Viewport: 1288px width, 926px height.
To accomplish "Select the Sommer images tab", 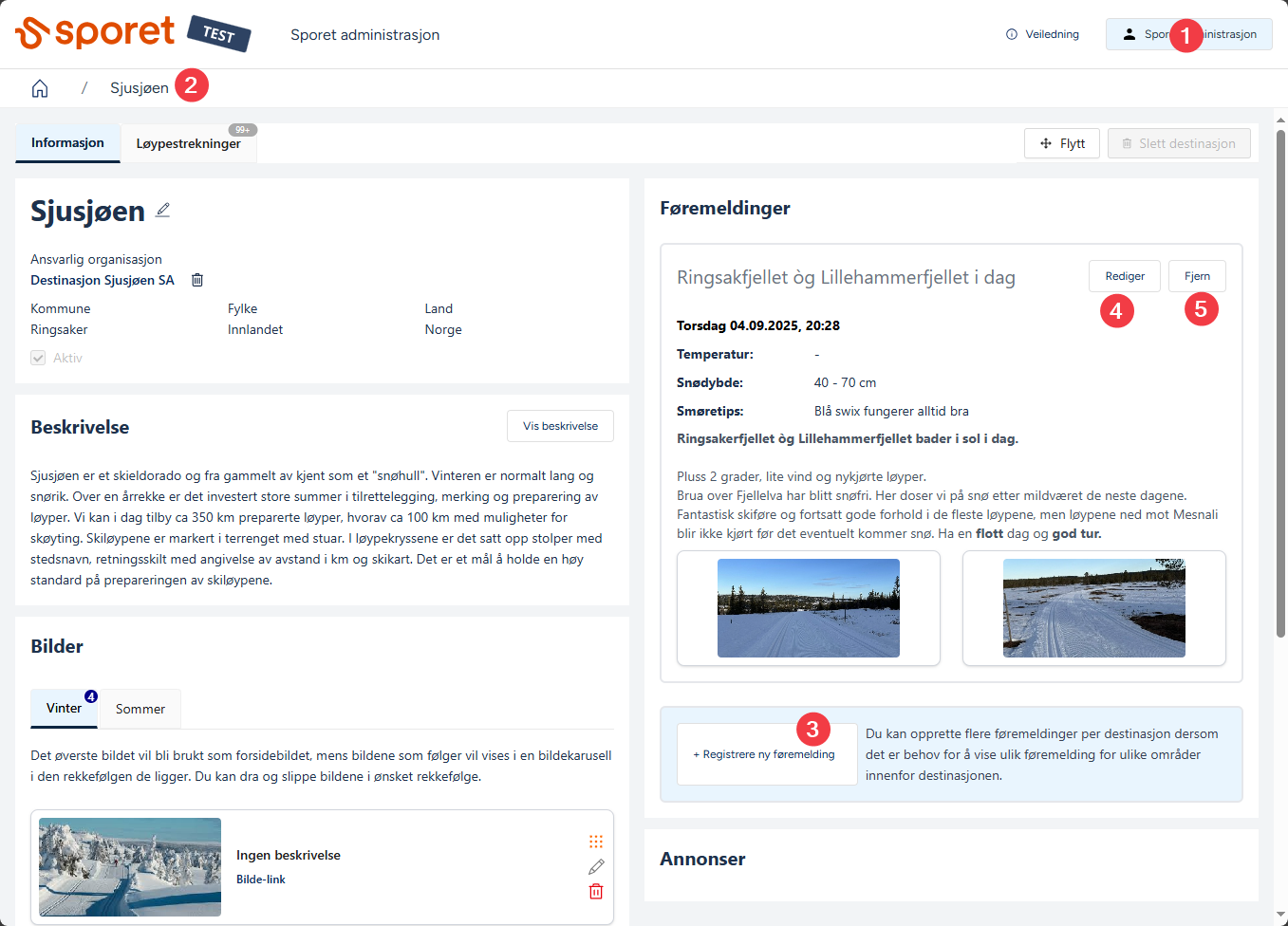I will tap(140, 709).
